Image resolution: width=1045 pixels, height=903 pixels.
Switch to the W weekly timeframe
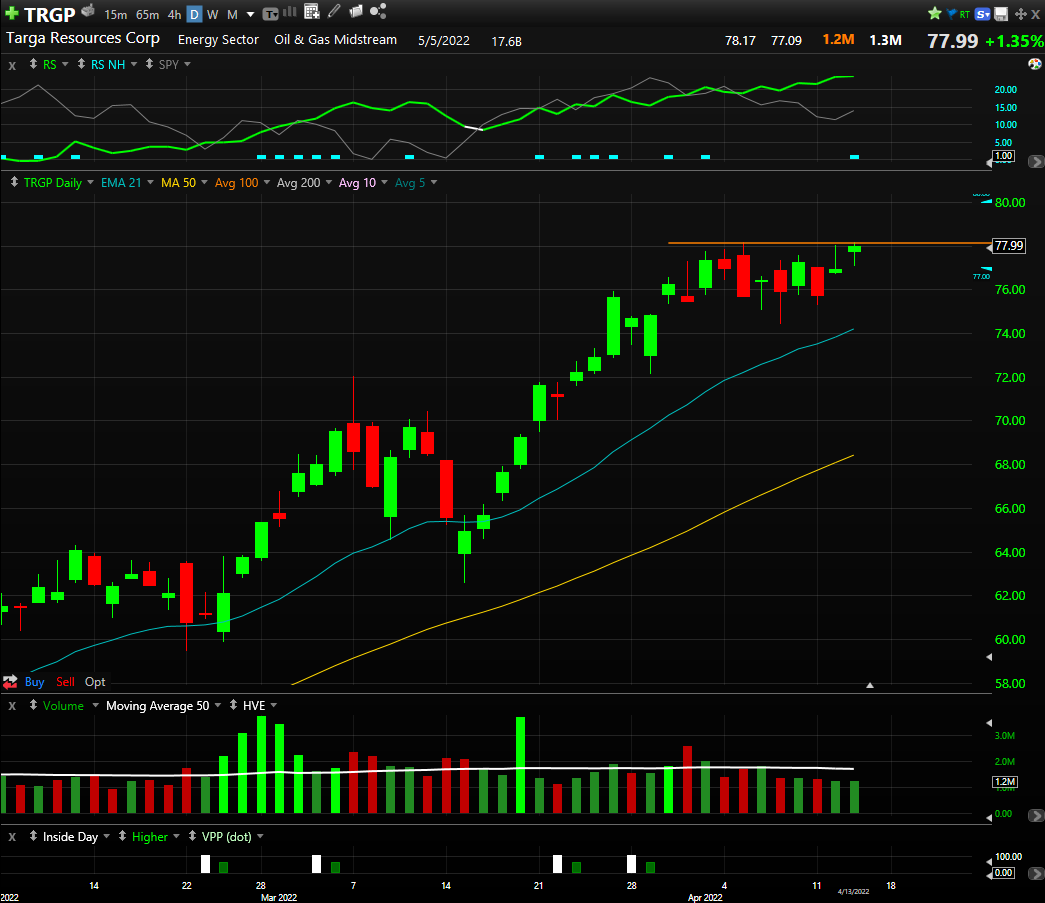(x=213, y=15)
